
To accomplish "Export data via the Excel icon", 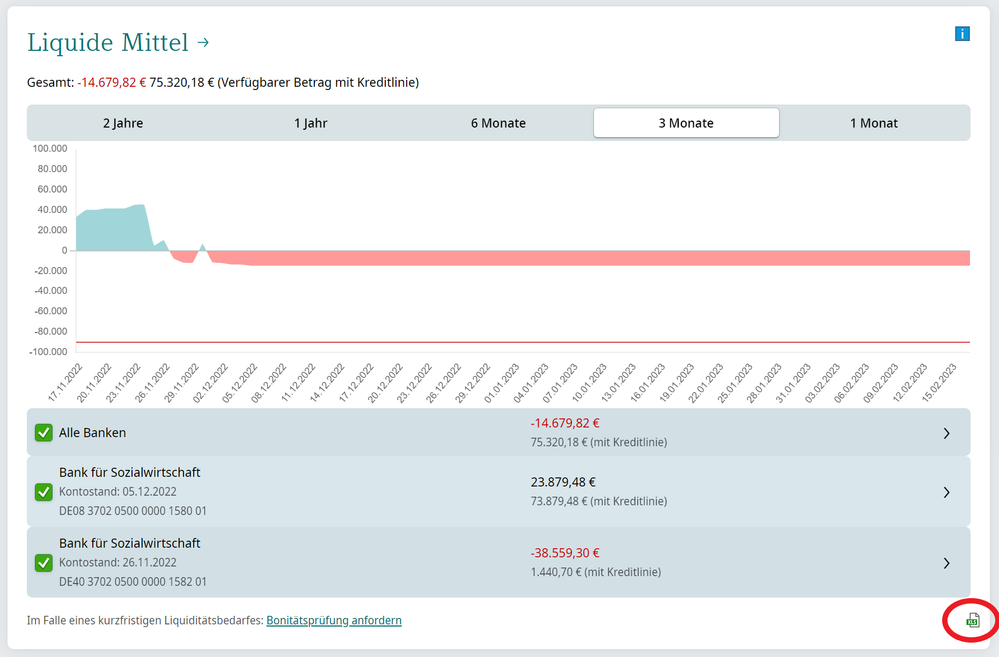I will pyautogui.click(x=971, y=621).
